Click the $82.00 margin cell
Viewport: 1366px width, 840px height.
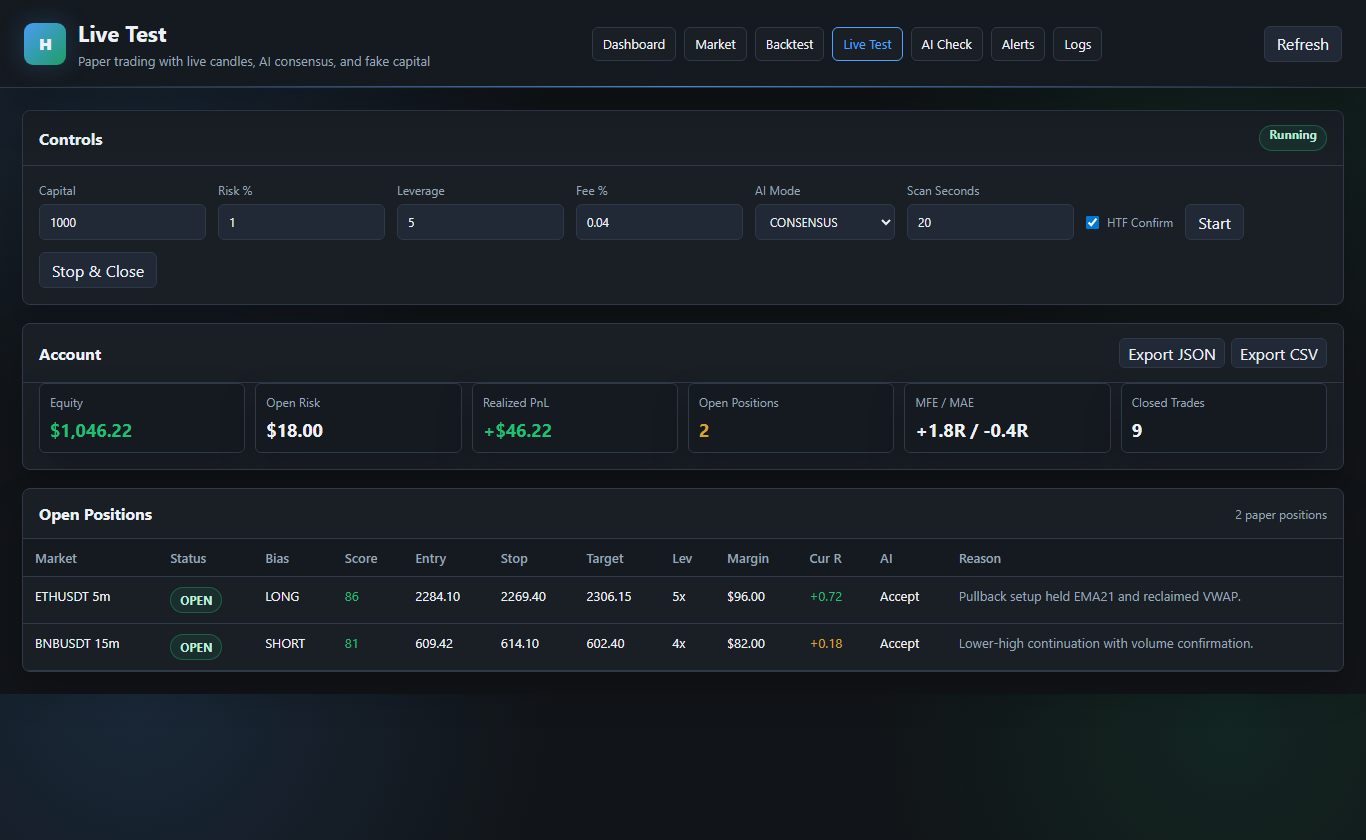pos(746,643)
